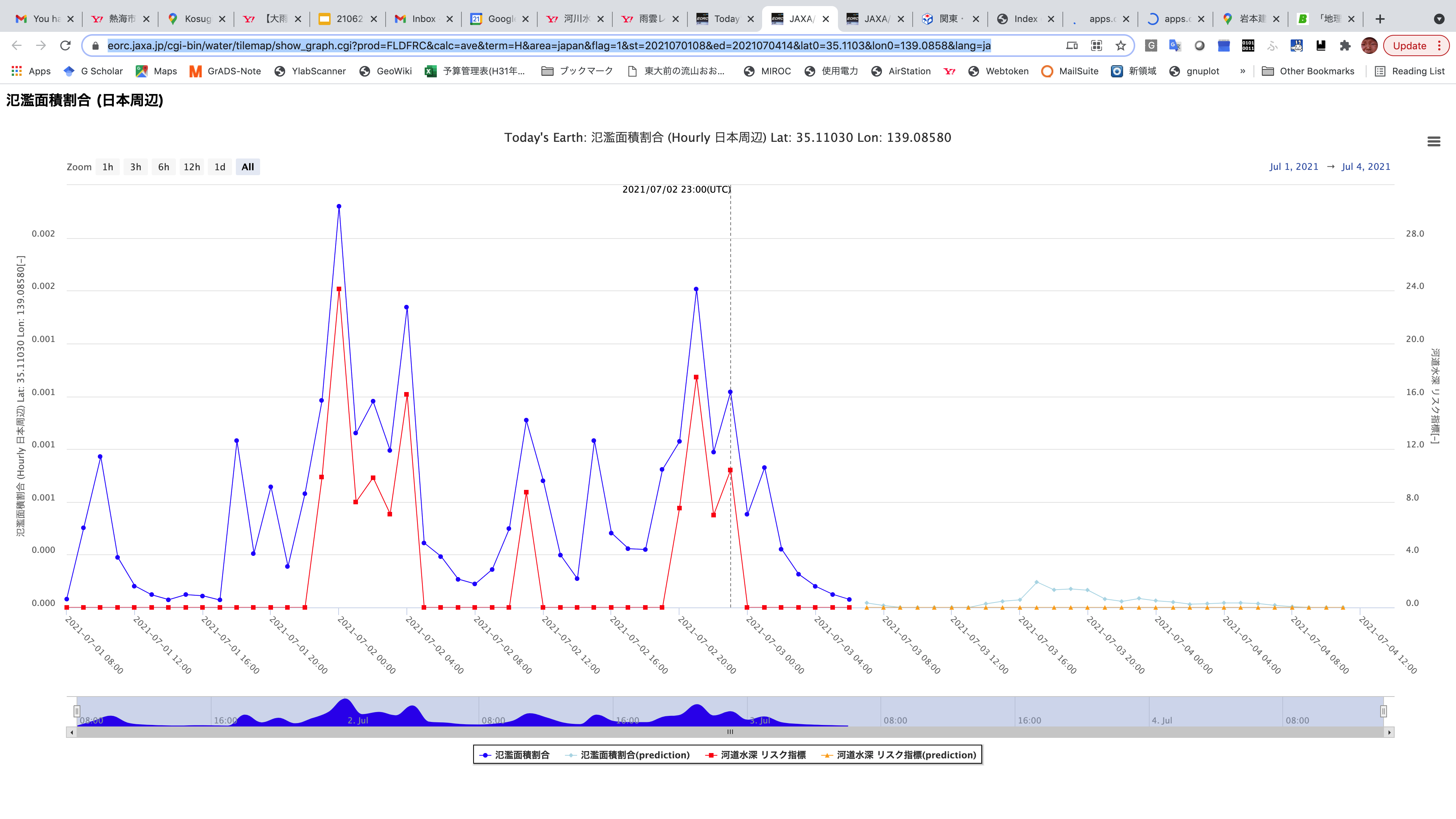
Task: Open the AirStation bookmark
Action: coord(901,71)
